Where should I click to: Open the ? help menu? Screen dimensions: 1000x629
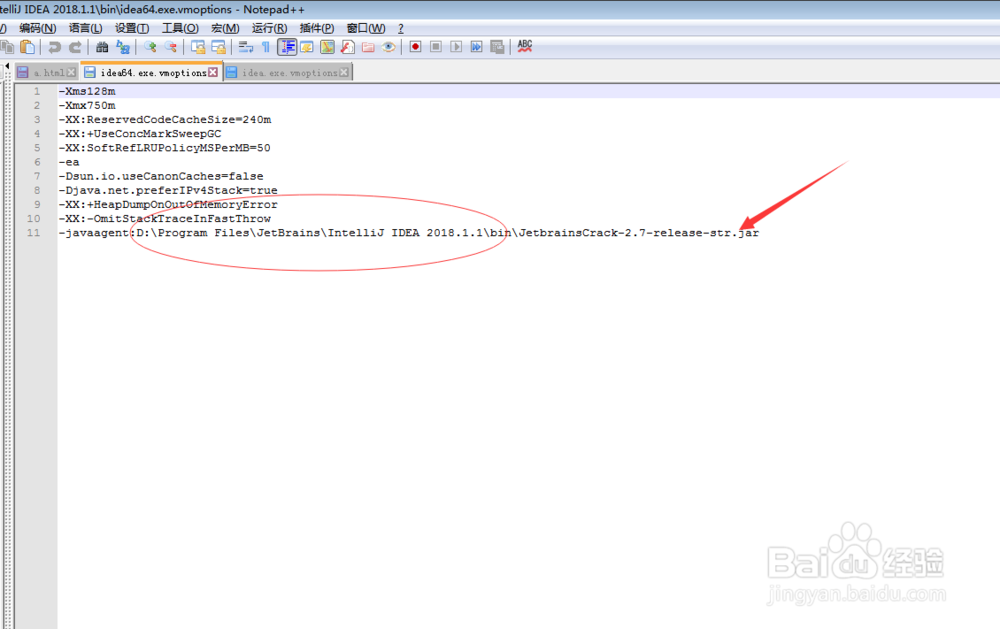click(x=401, y=28)
